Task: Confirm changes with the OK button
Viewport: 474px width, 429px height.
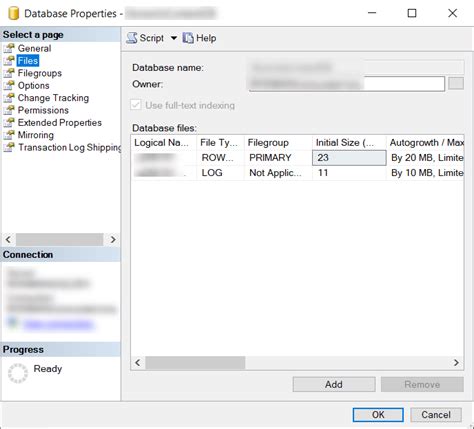Action: coord(378,415)
